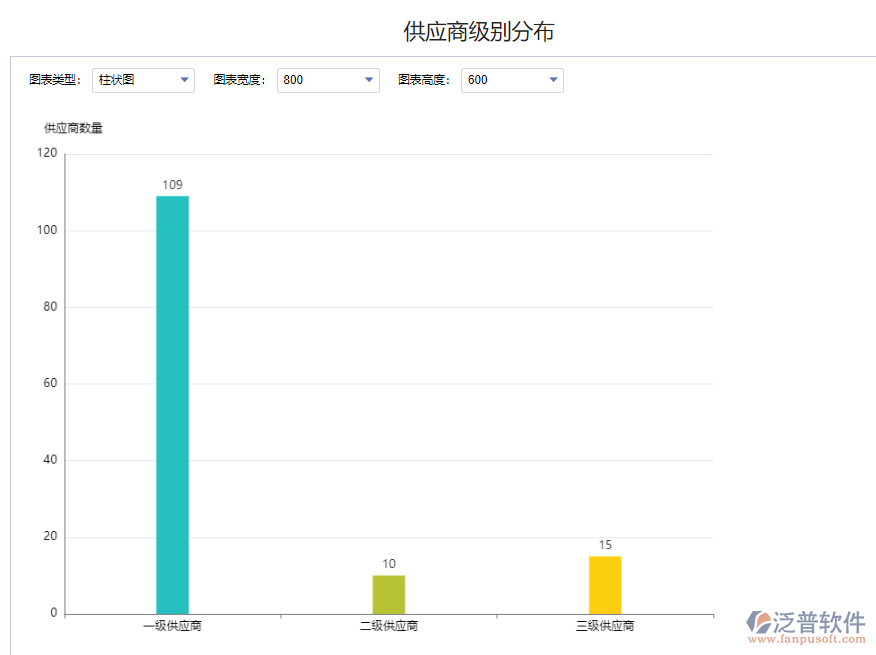Click the height dropdown arrow
The width and height of the screenshot is (876, 655).
(x=554, y=80)
